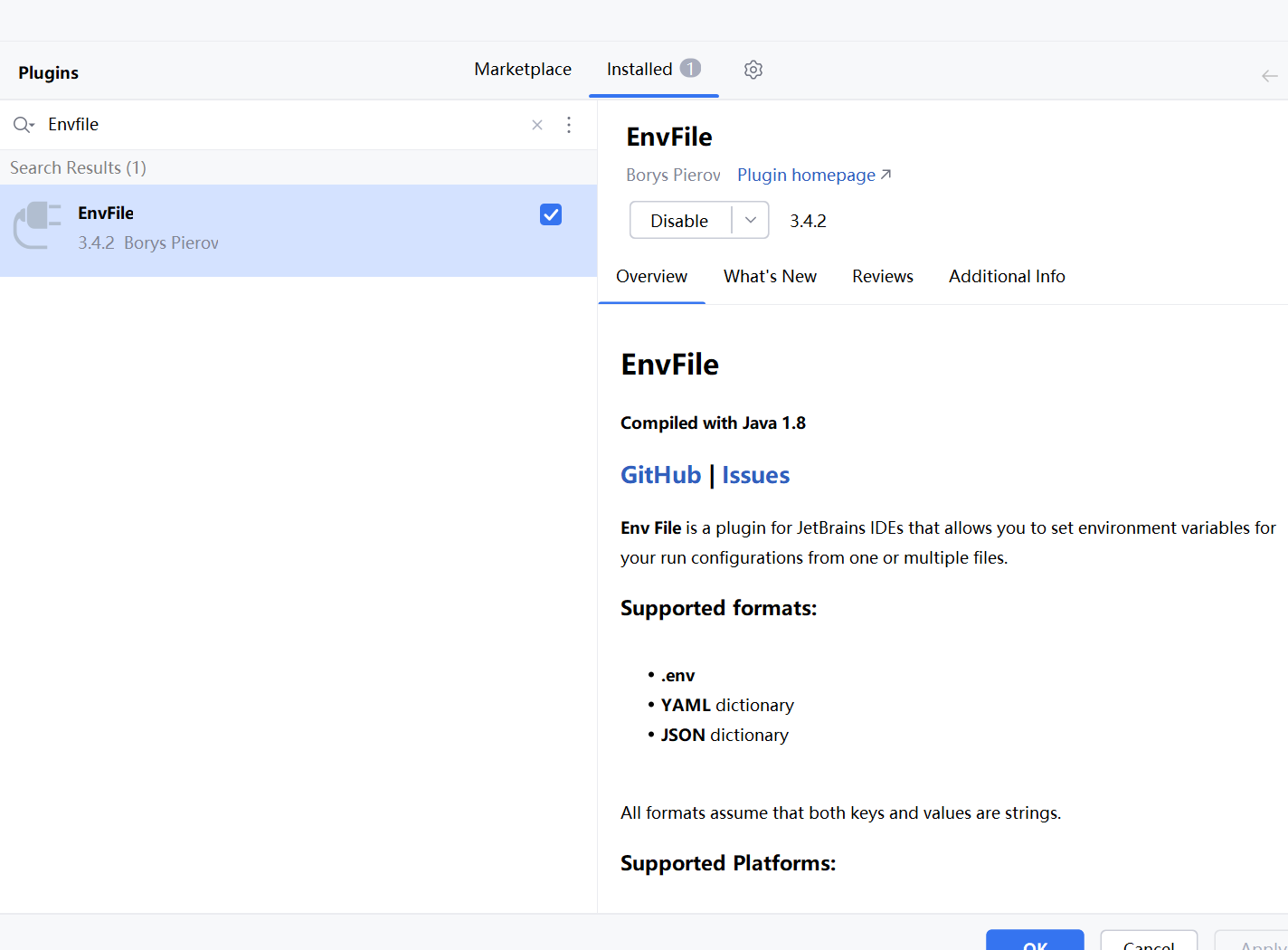Click the Cancel button

click(1149, 941)
